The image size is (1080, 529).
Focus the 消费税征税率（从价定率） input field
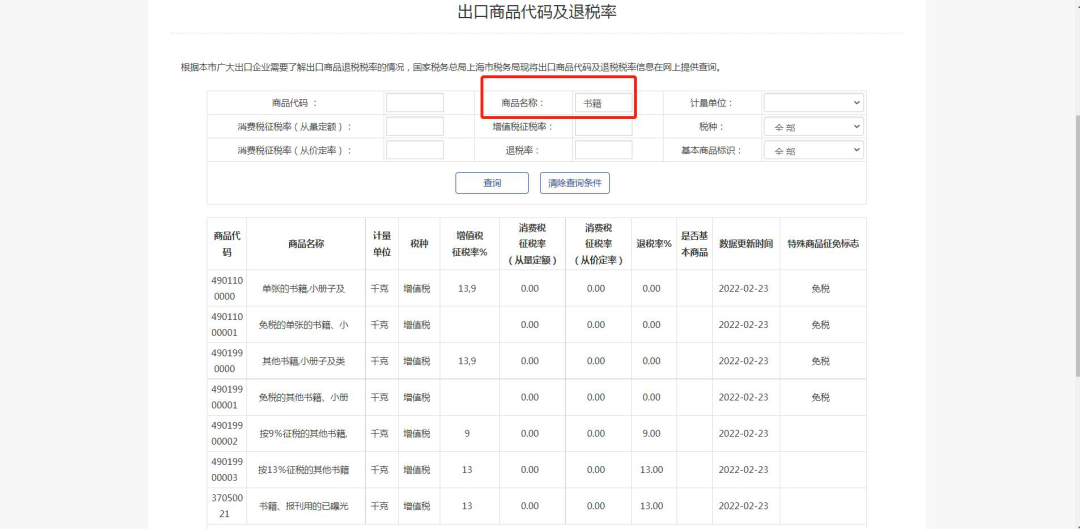coord(415,150)
